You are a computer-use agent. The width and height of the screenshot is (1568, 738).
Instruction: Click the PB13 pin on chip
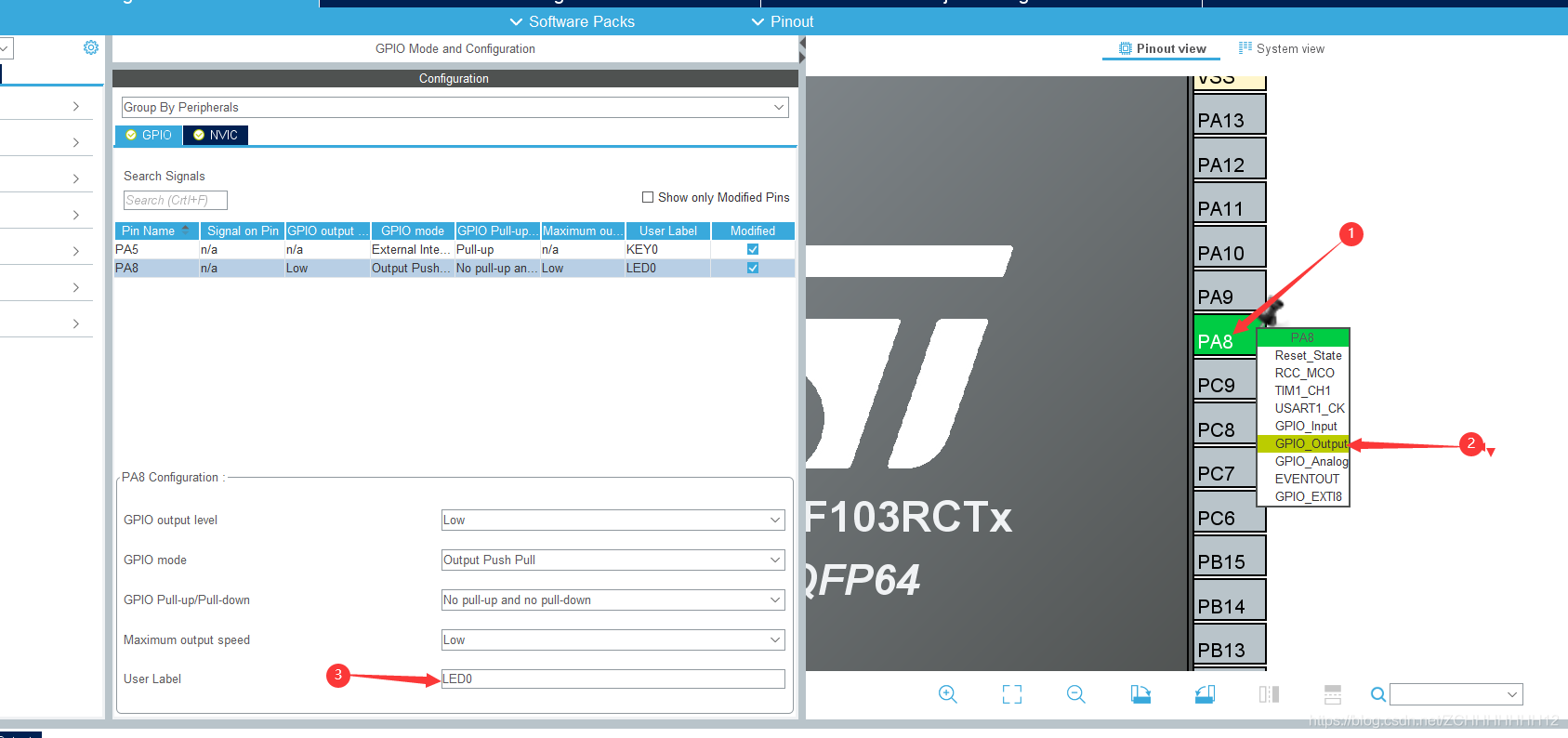pyautogui.click(x=1230, y=645)
